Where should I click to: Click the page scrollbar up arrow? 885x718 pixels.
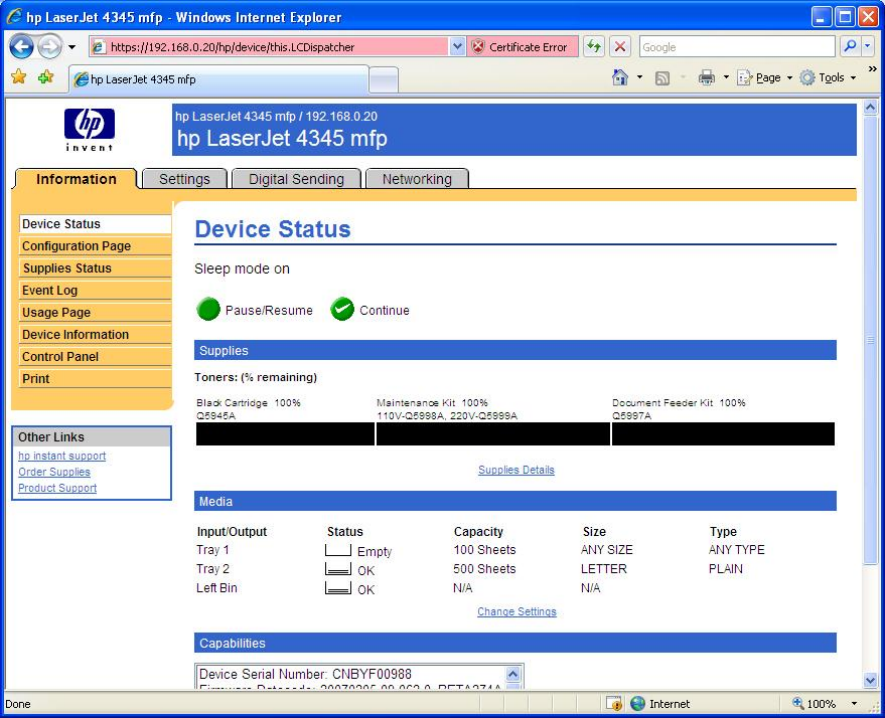(x=870, y=107)
